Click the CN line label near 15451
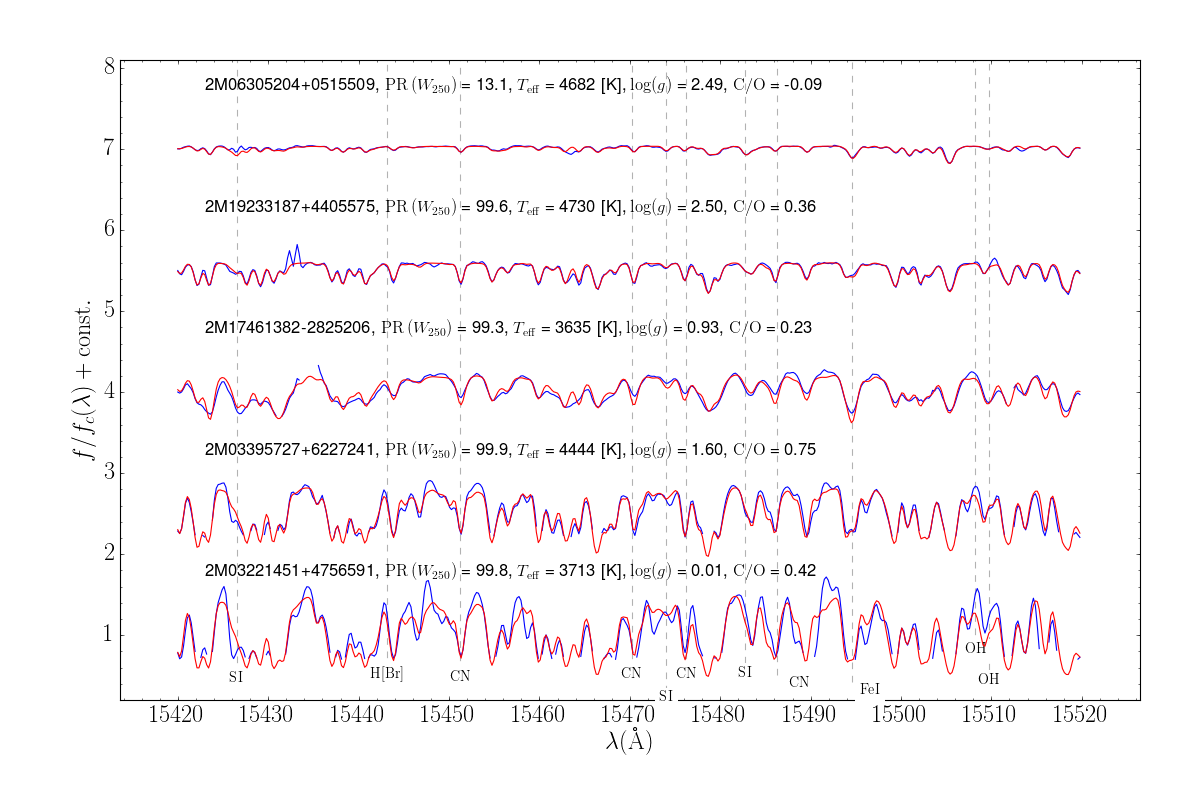This screenshot has width=1200, height=800. coord(460,676)
